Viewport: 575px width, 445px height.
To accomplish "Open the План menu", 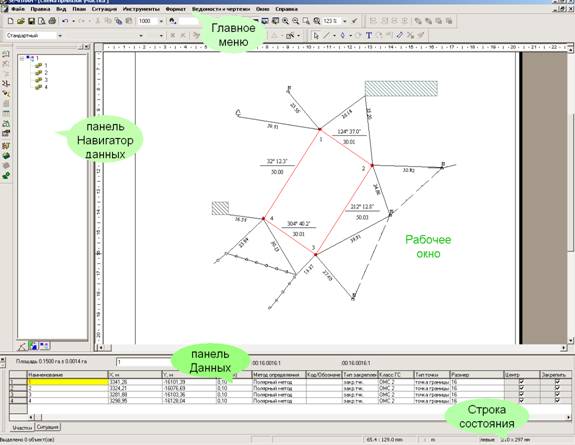I will pyautogui.click(x=79, y=9).
